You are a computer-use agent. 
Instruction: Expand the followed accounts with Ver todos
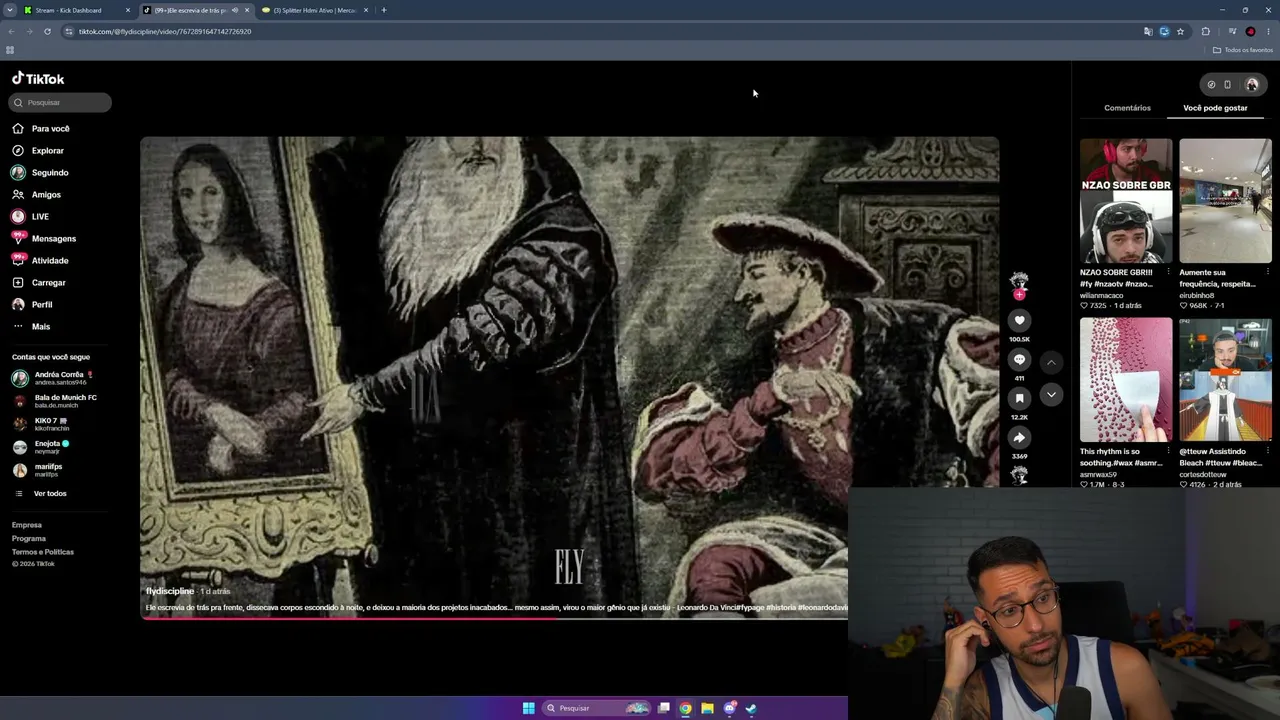(x=41, y=494)
